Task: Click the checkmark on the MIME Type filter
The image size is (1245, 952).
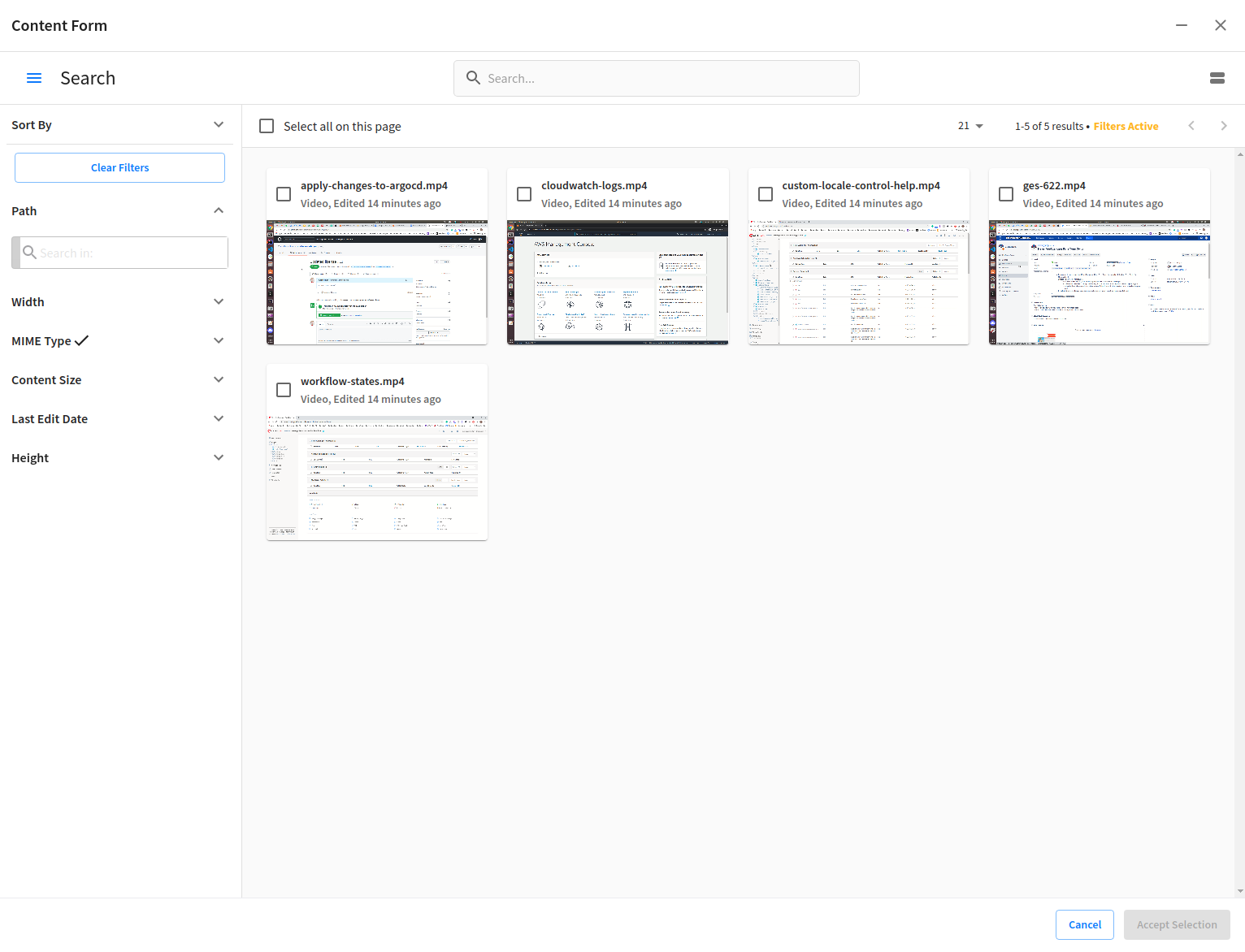Action: coord(81,340)
